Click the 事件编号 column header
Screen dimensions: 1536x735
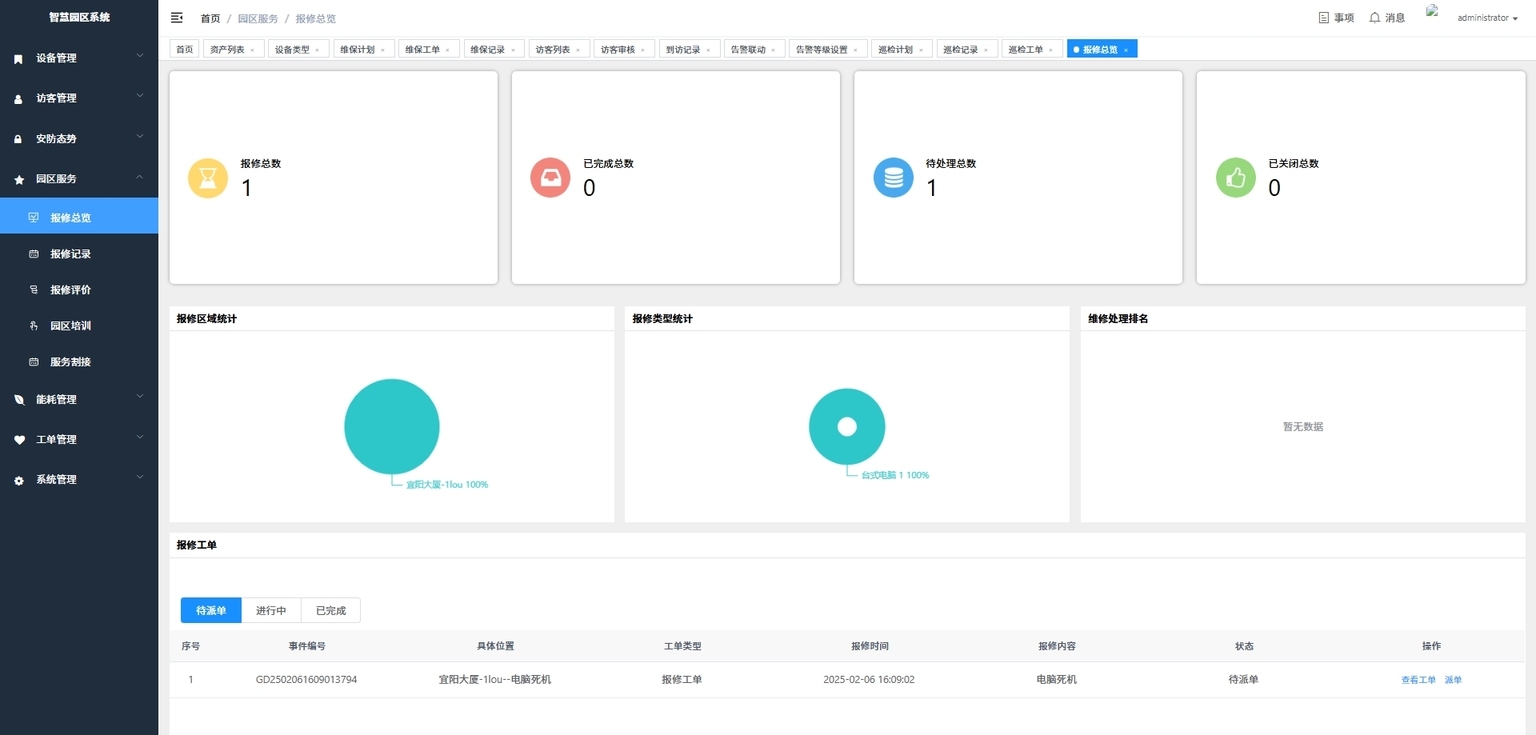(307, 646)
